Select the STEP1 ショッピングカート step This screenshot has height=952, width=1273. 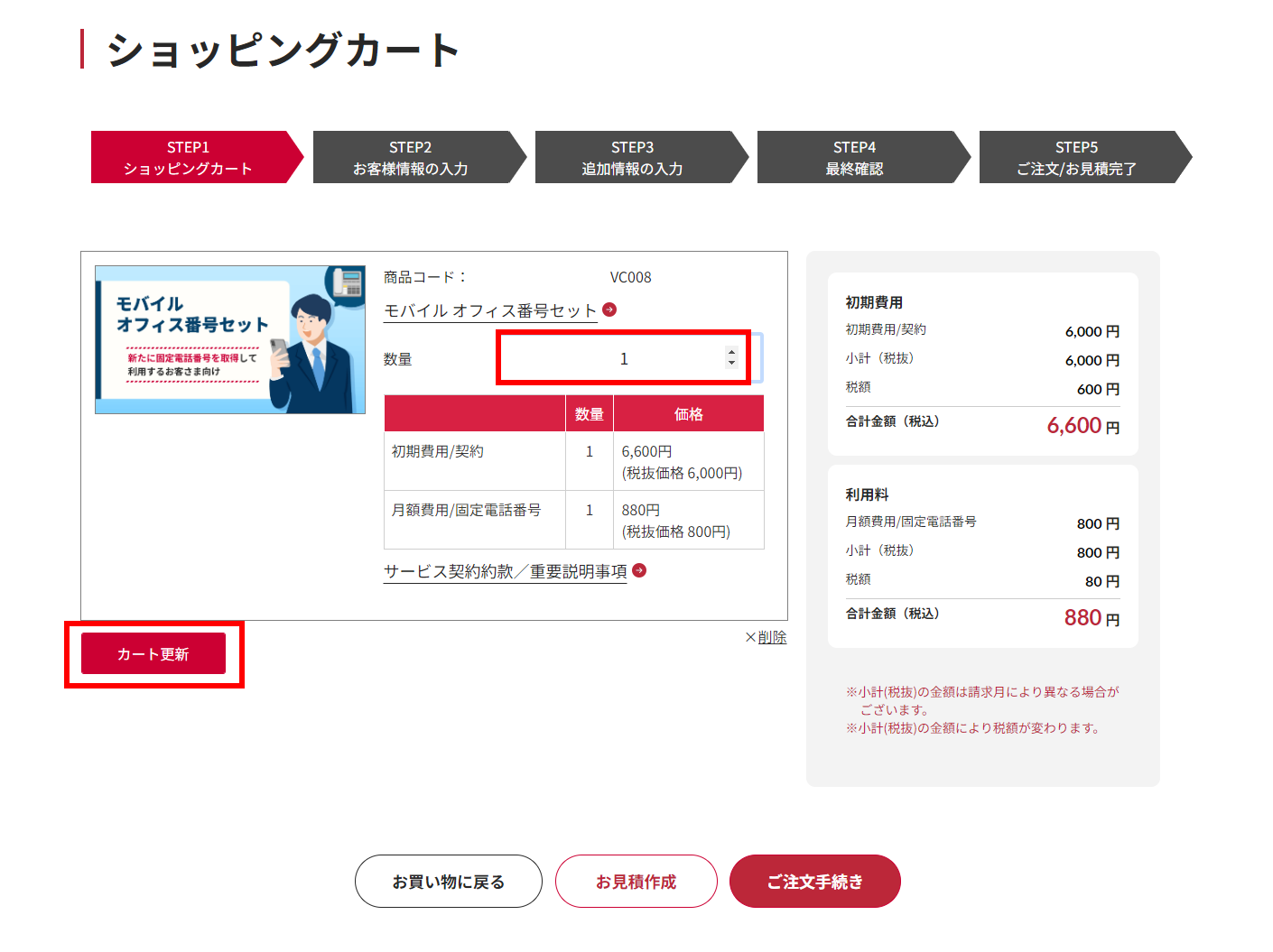click(x=189, y=158)
